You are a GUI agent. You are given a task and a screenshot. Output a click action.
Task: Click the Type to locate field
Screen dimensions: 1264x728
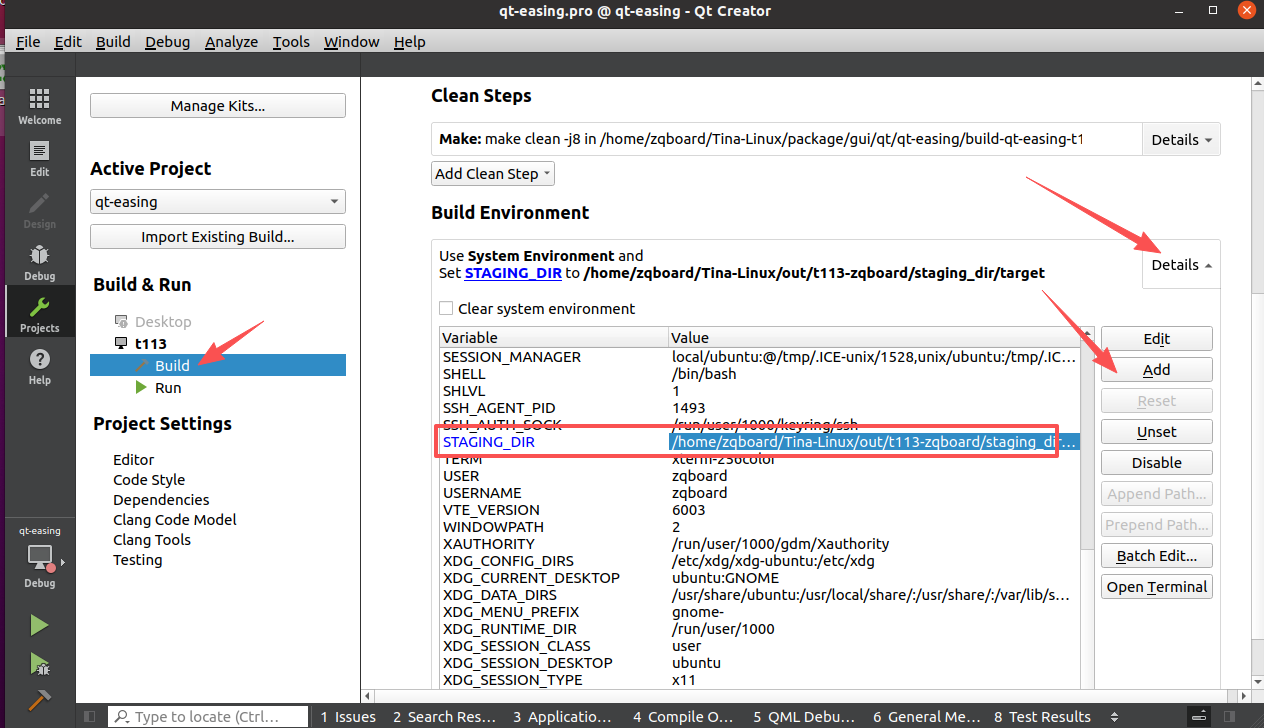(x=208, y=716)
